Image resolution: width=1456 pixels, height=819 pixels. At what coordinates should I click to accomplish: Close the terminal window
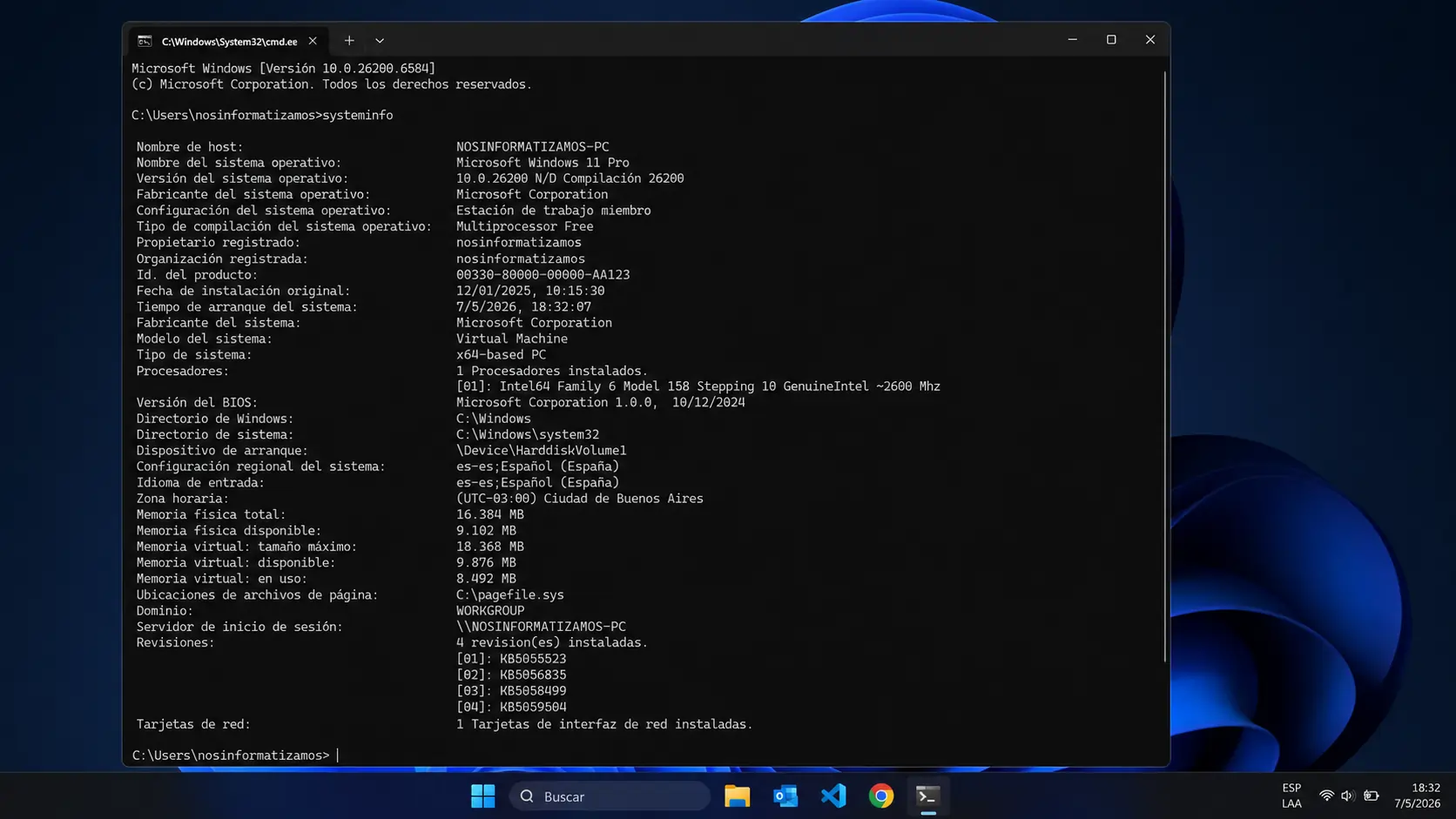click(1150, 40)
